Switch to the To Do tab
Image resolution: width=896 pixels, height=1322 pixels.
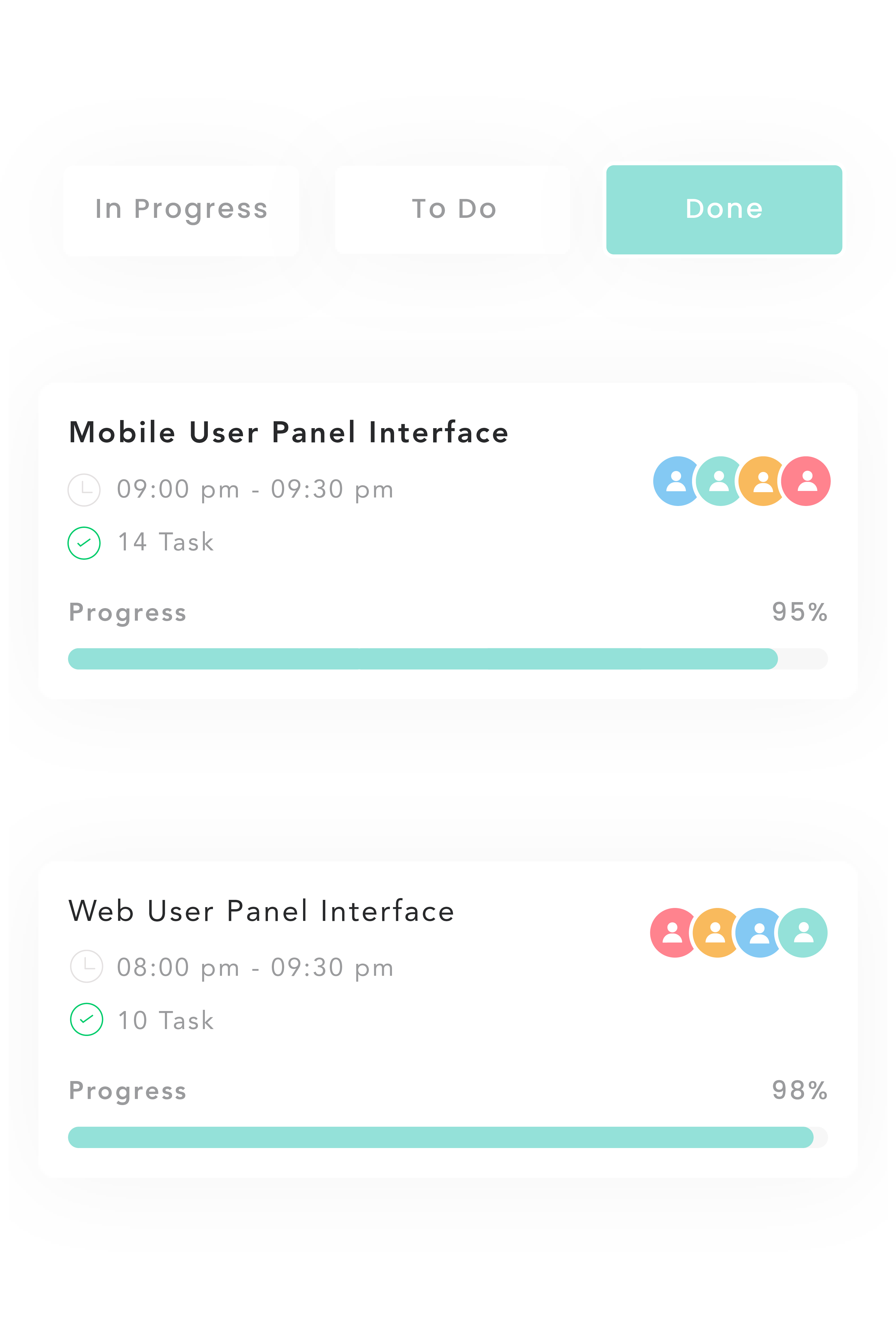(x=453, y=209)
